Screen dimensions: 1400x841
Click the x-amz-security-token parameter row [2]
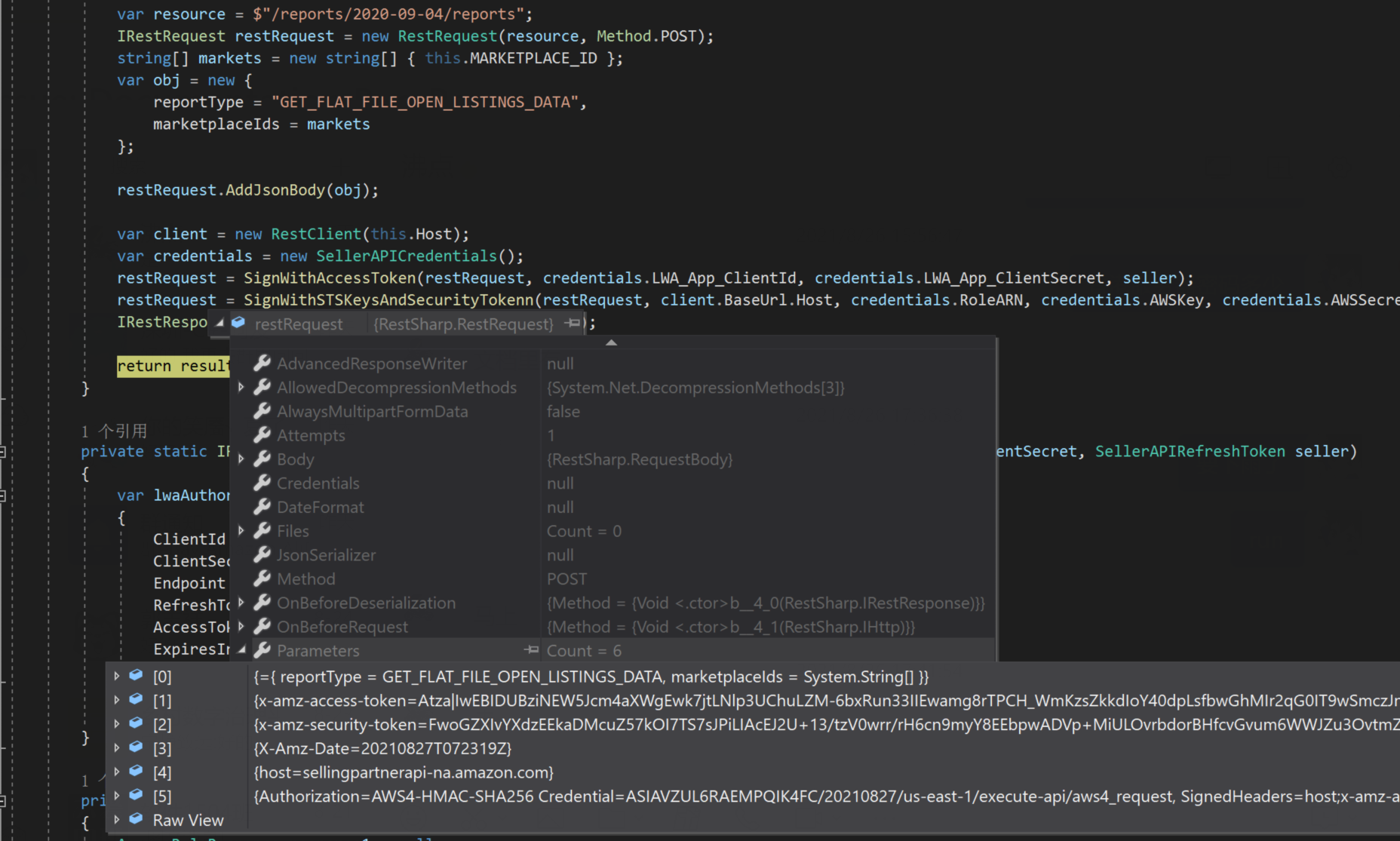point(753,724)
